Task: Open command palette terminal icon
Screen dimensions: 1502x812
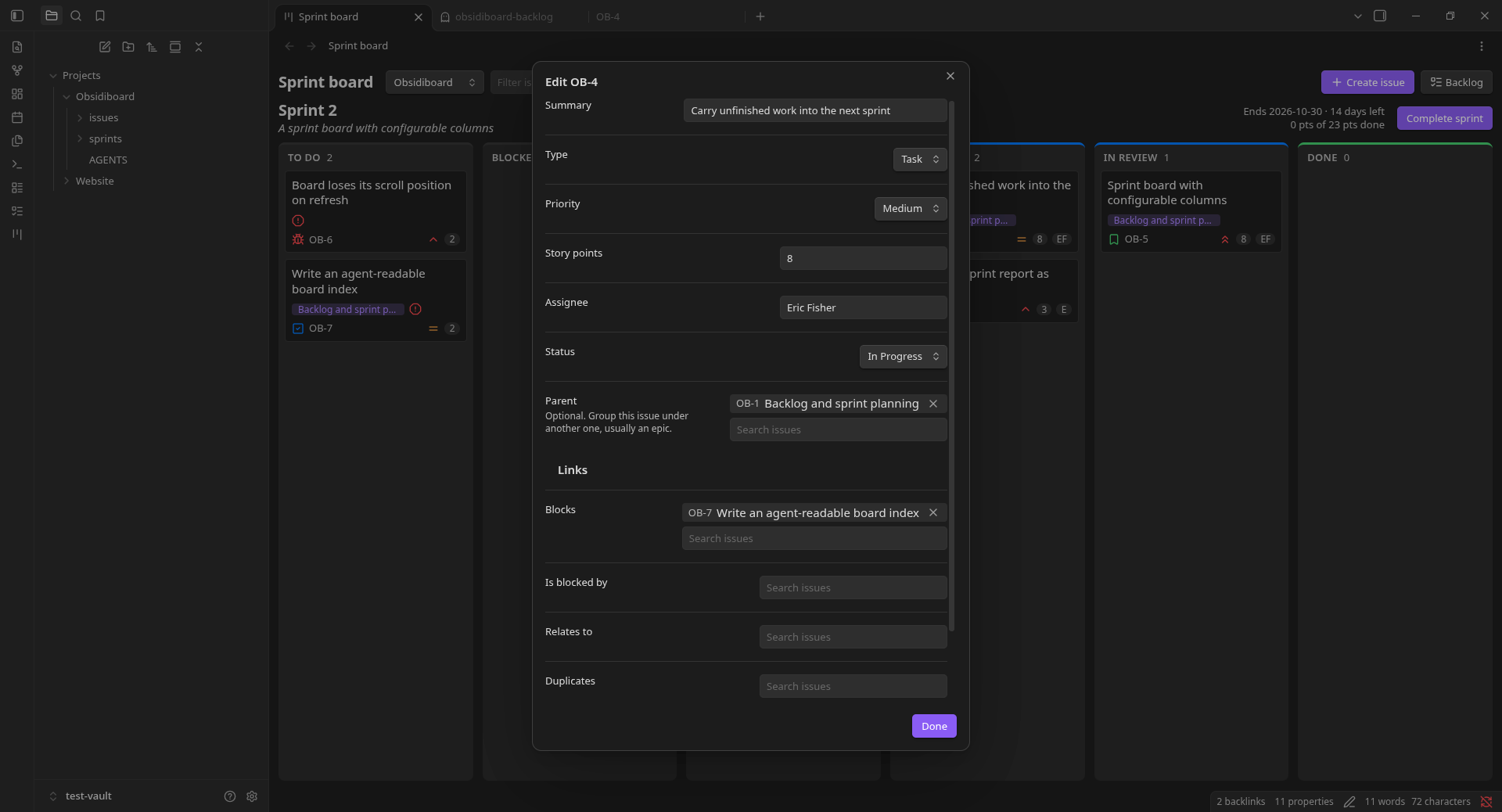Action: [x=17, y=164]
